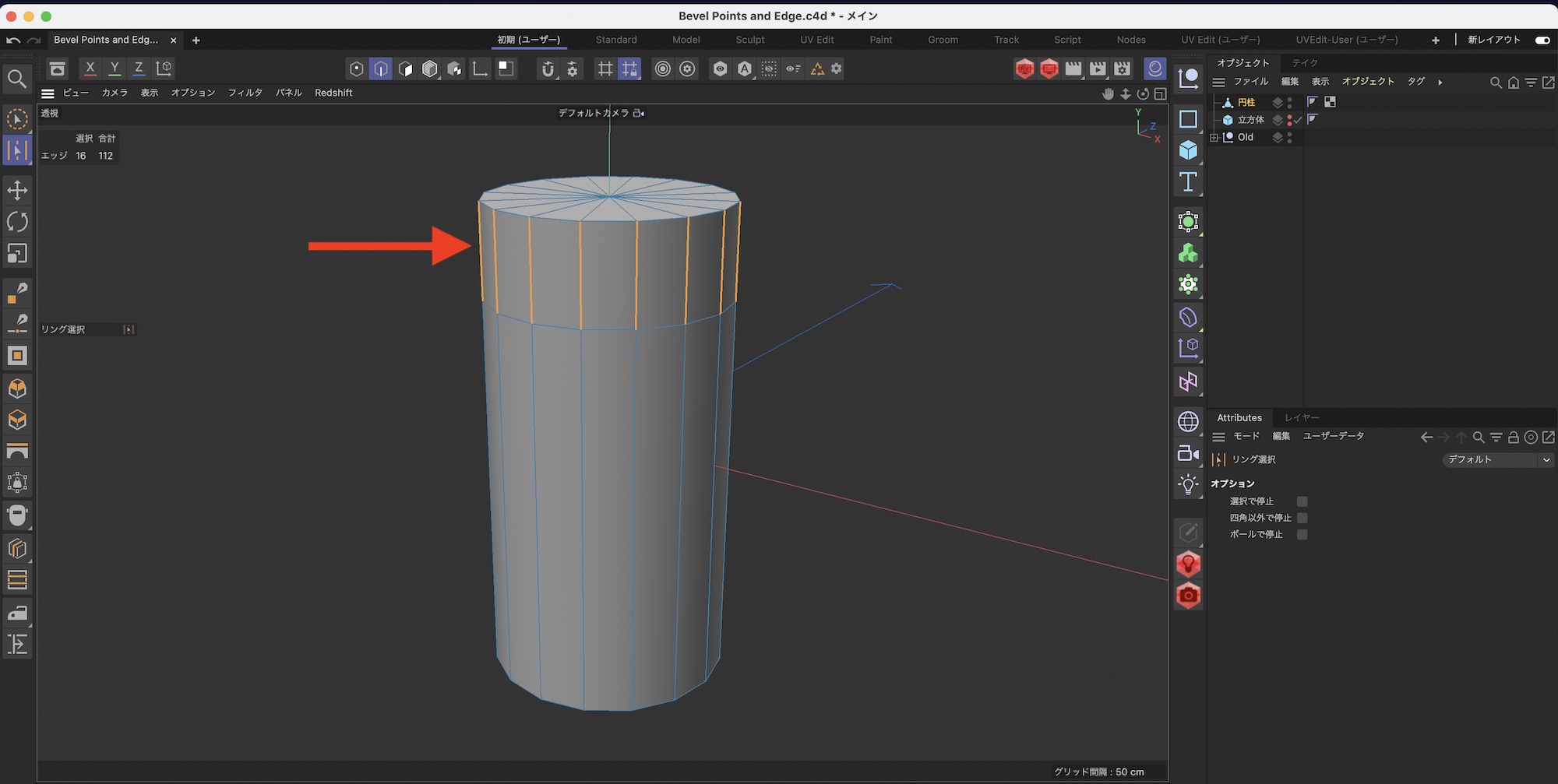Viewport: 1558px width, 784px height.
Task: Select the Move tool in left toolbar
Action: 17,190
